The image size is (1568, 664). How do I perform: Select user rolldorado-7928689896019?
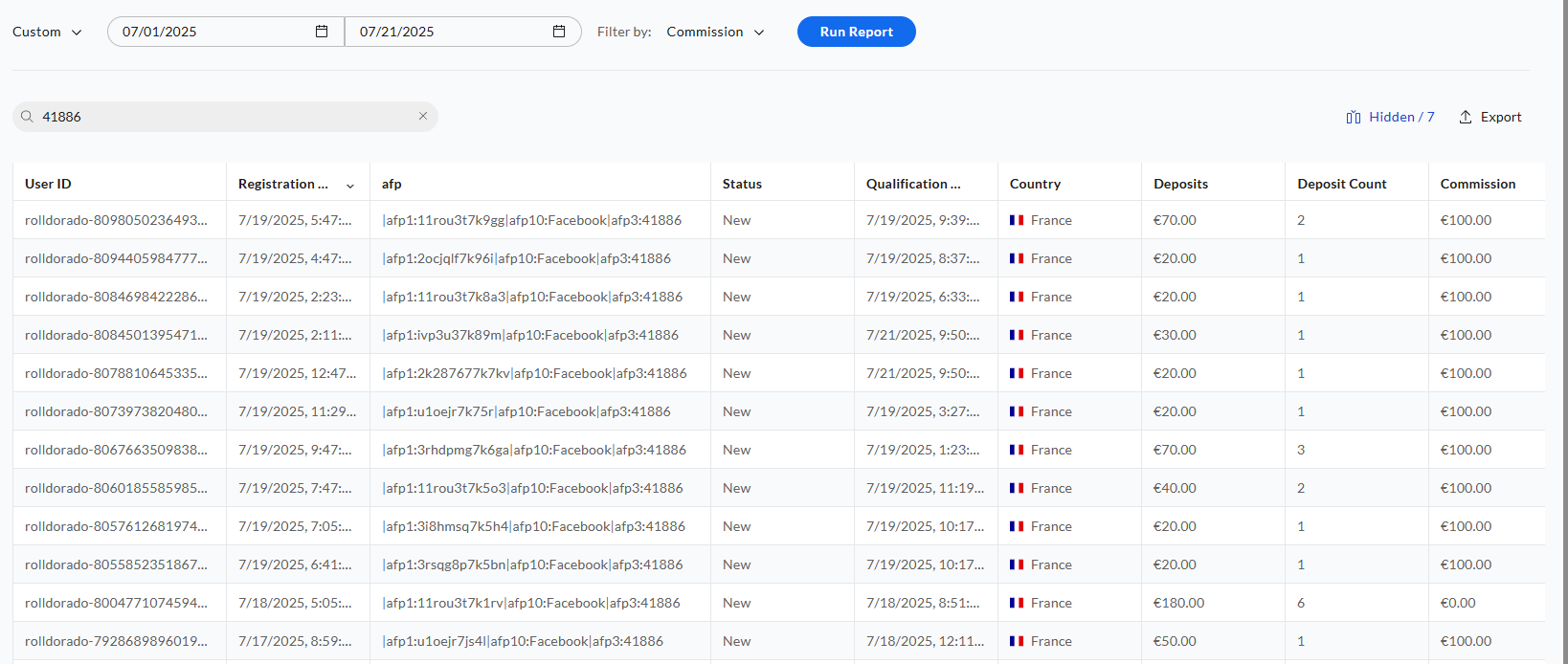point(116,641)
